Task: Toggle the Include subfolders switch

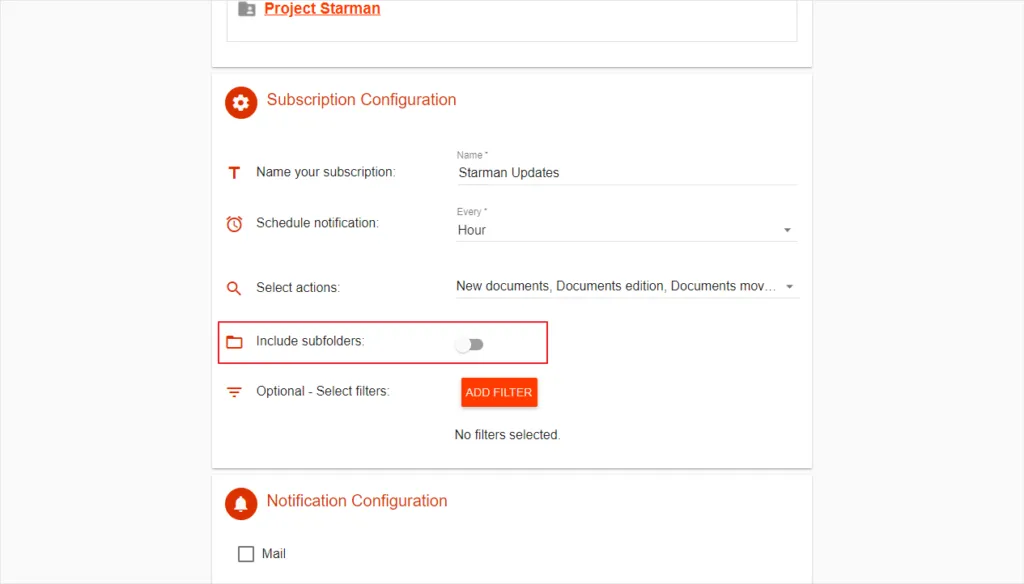Action: [x=470, y=344]
